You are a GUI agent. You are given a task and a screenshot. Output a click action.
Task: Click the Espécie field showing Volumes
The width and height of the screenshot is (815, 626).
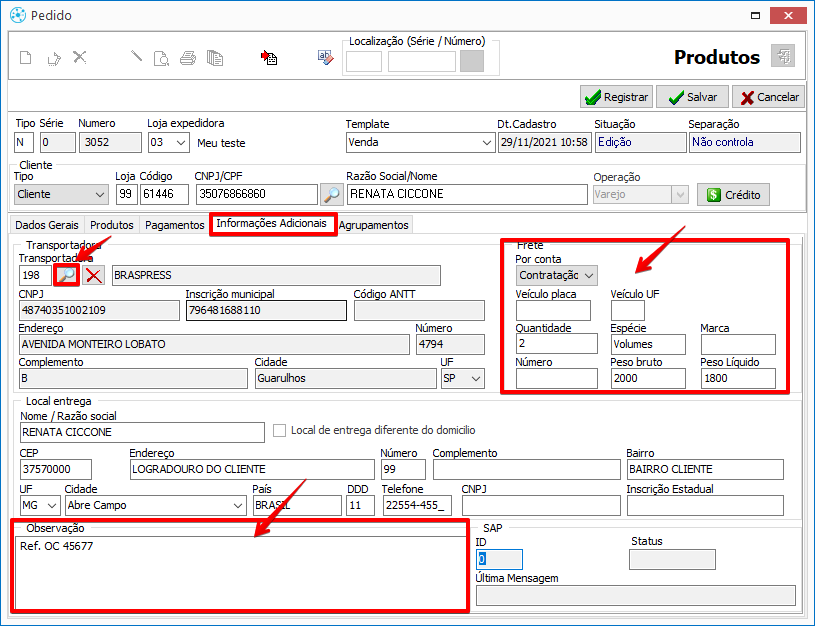tap(648, 344)
